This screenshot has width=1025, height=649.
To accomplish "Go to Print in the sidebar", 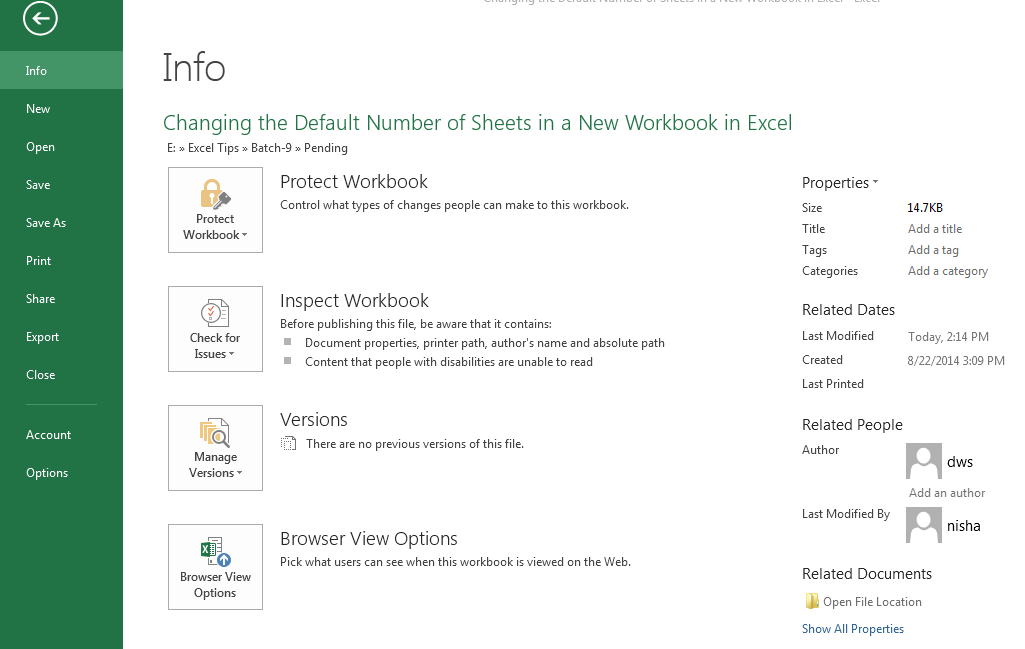I will pyautogui.click(x=61, y=260).
